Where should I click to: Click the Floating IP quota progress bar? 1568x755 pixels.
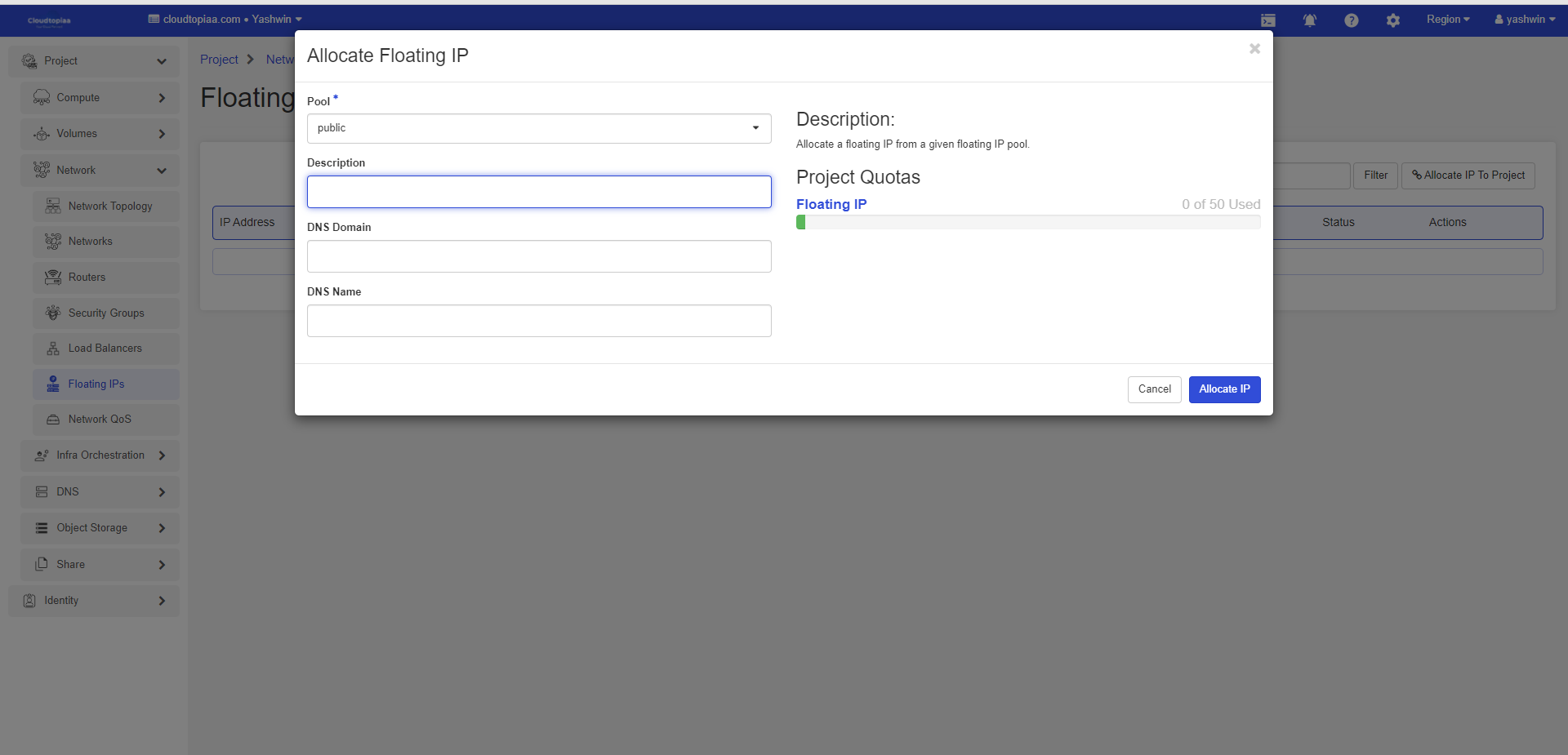[x=1027, y=222]
